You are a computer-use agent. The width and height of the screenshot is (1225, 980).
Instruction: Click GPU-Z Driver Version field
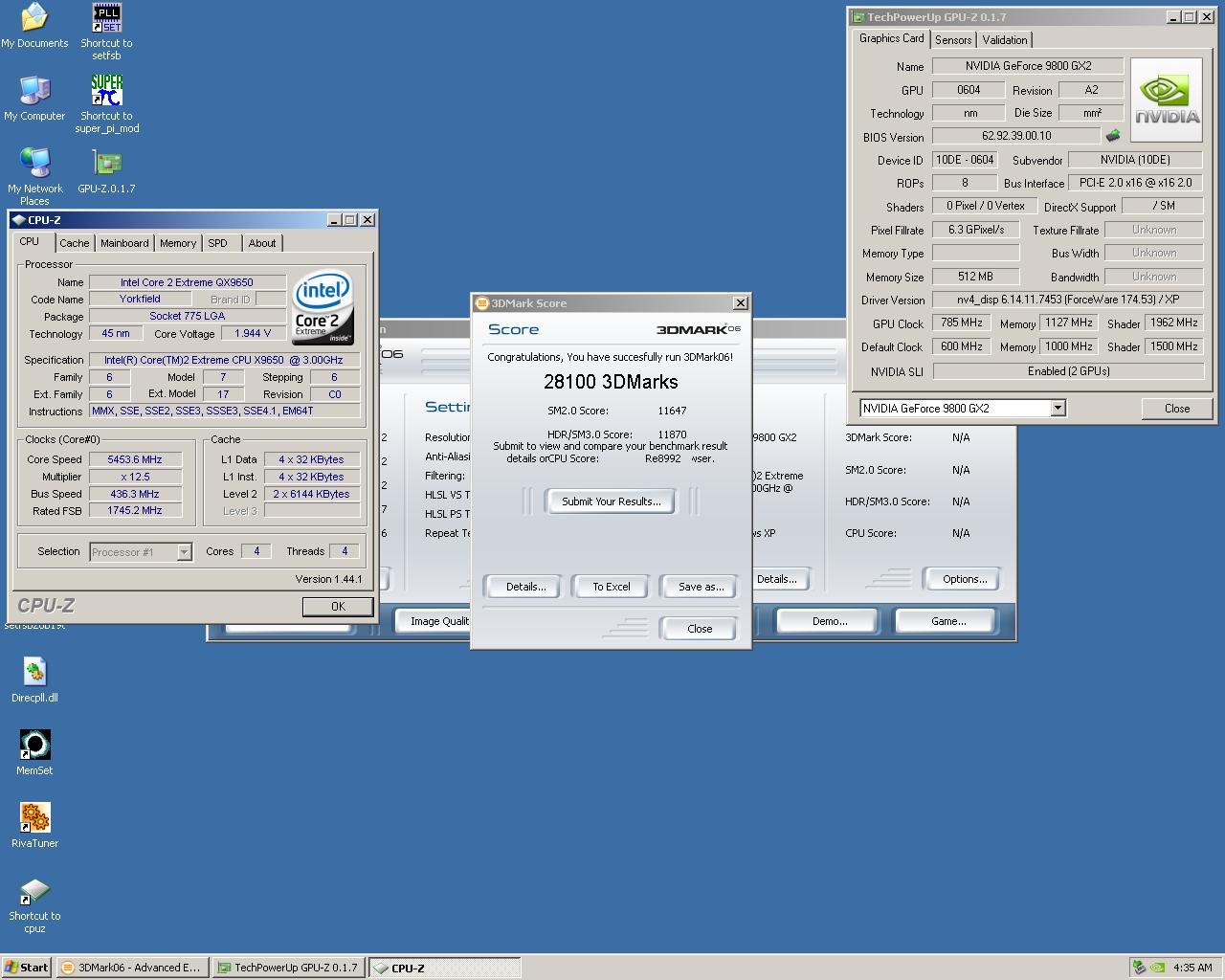(1068, 300)
